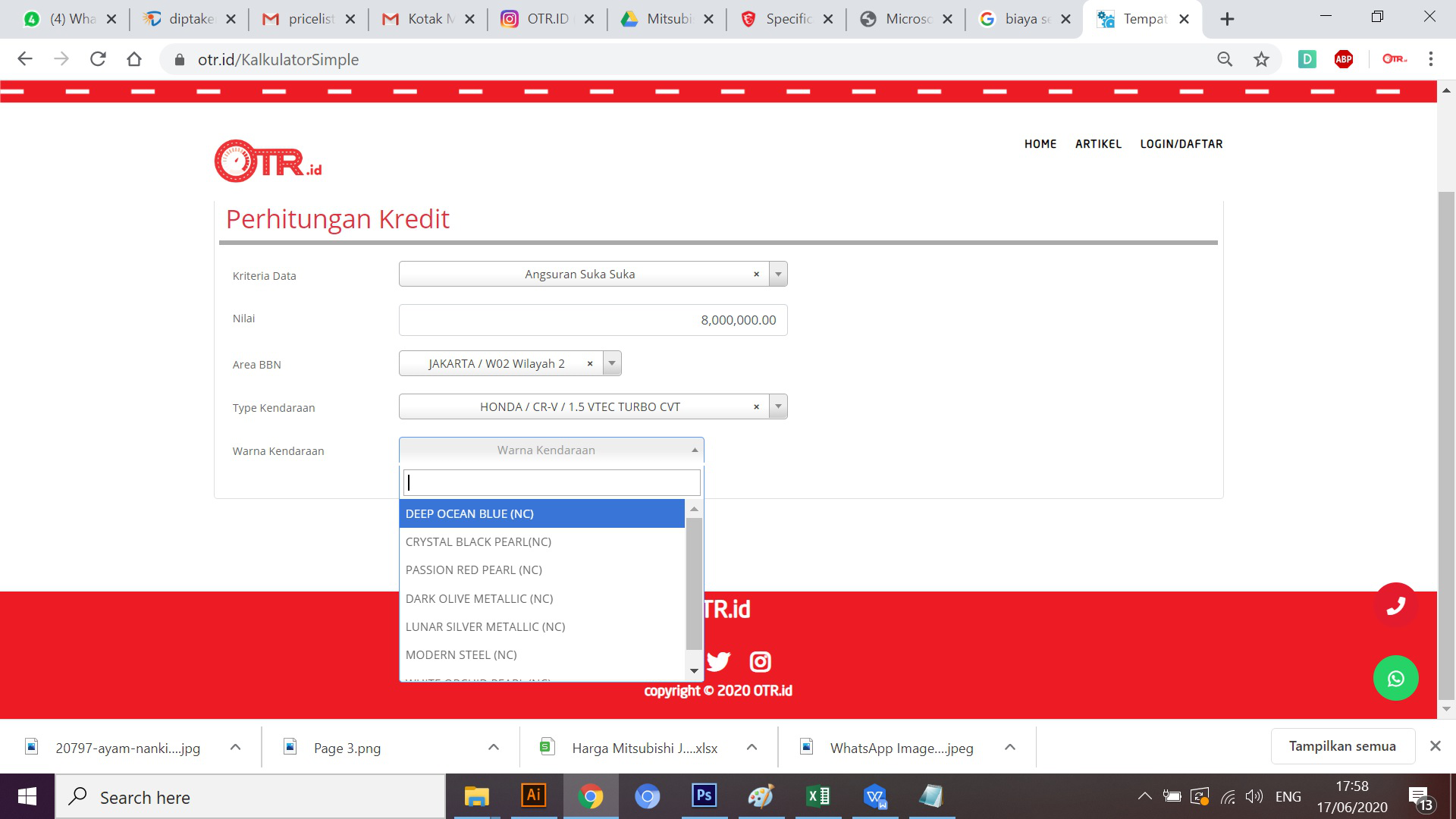This screenshot has width=1456, height=819.
Task: Click the Tampilkan semua button
Action: tap(1342, 746)
